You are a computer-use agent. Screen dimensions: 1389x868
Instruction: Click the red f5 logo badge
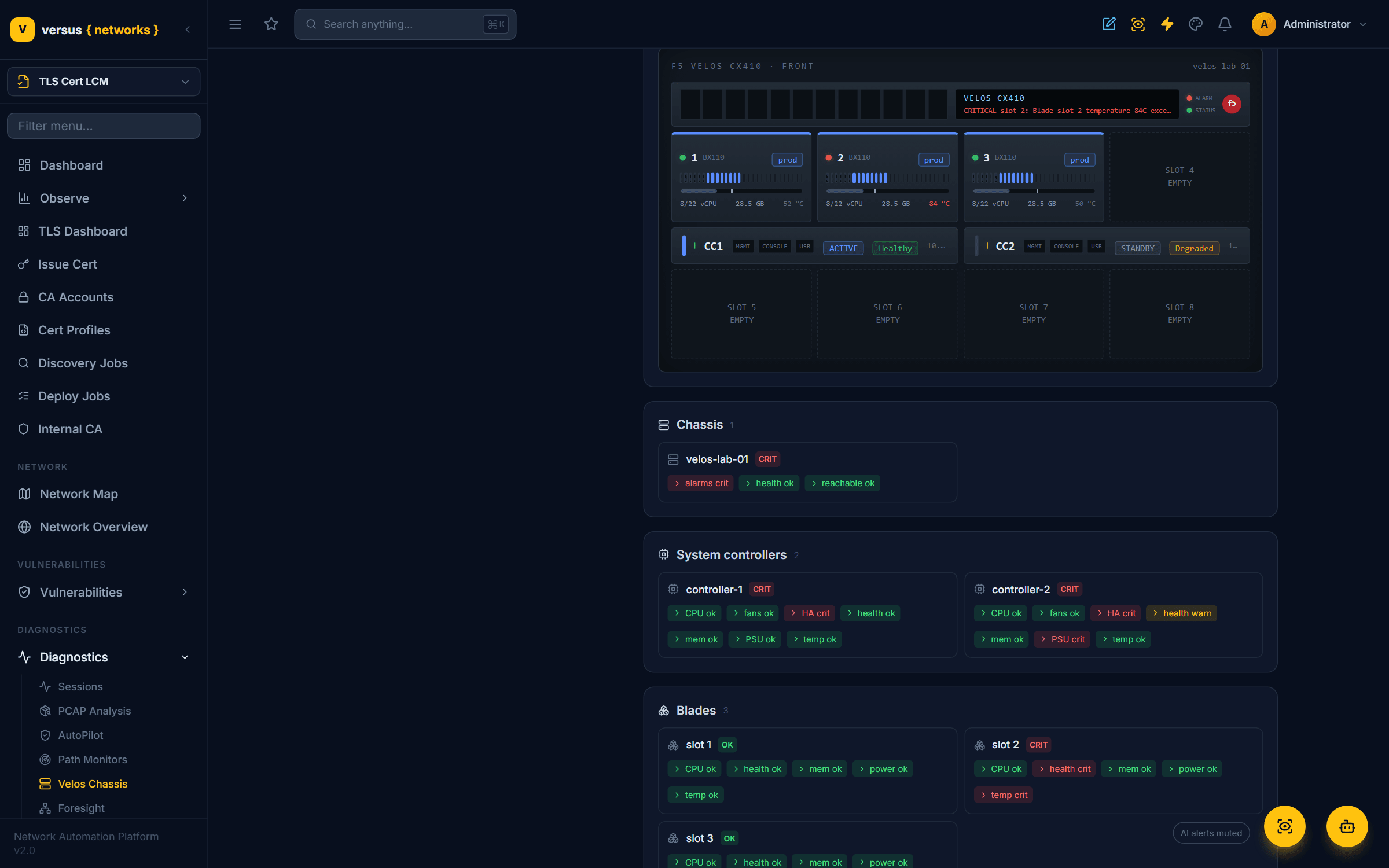coord(1232,104)
